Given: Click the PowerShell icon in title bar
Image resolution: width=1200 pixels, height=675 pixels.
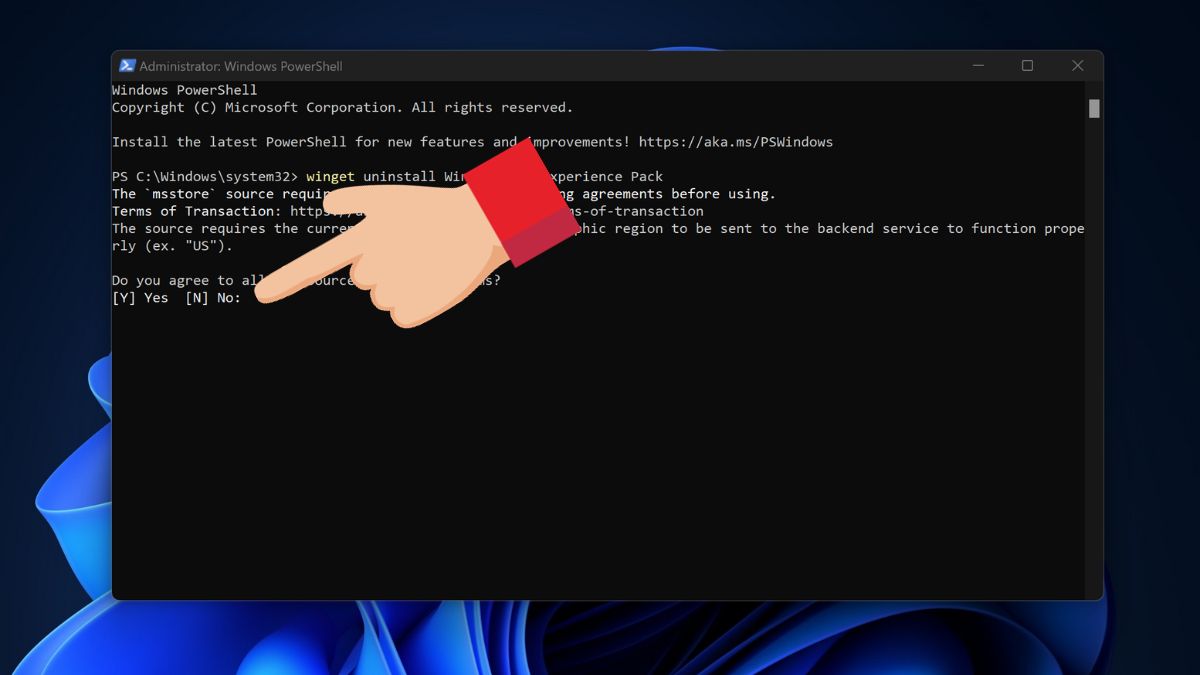Looking at the screenshot, I should coord(127,66).
